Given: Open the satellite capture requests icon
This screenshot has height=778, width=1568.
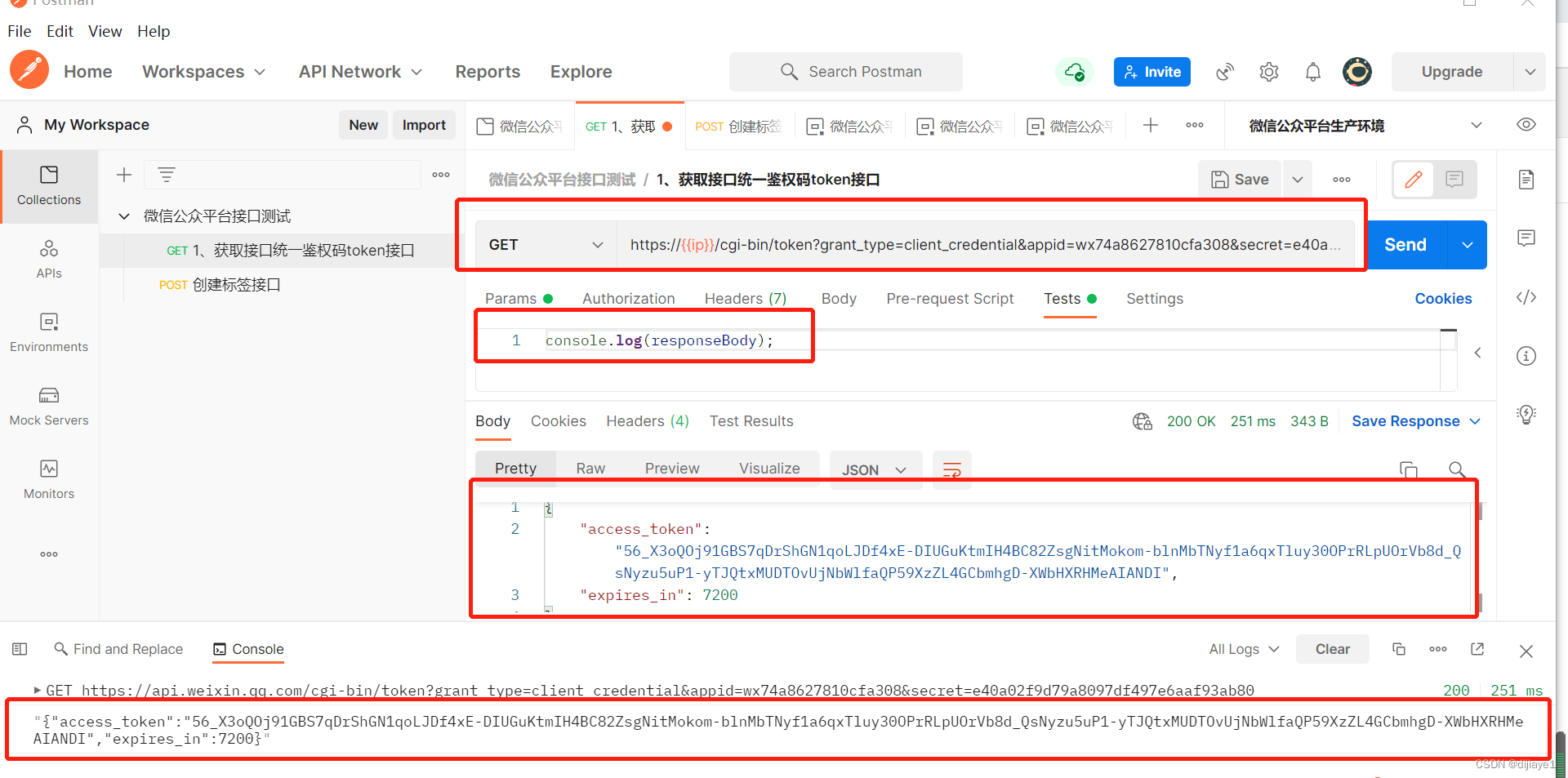Looking at the screenshot, I should point(1225,72).
